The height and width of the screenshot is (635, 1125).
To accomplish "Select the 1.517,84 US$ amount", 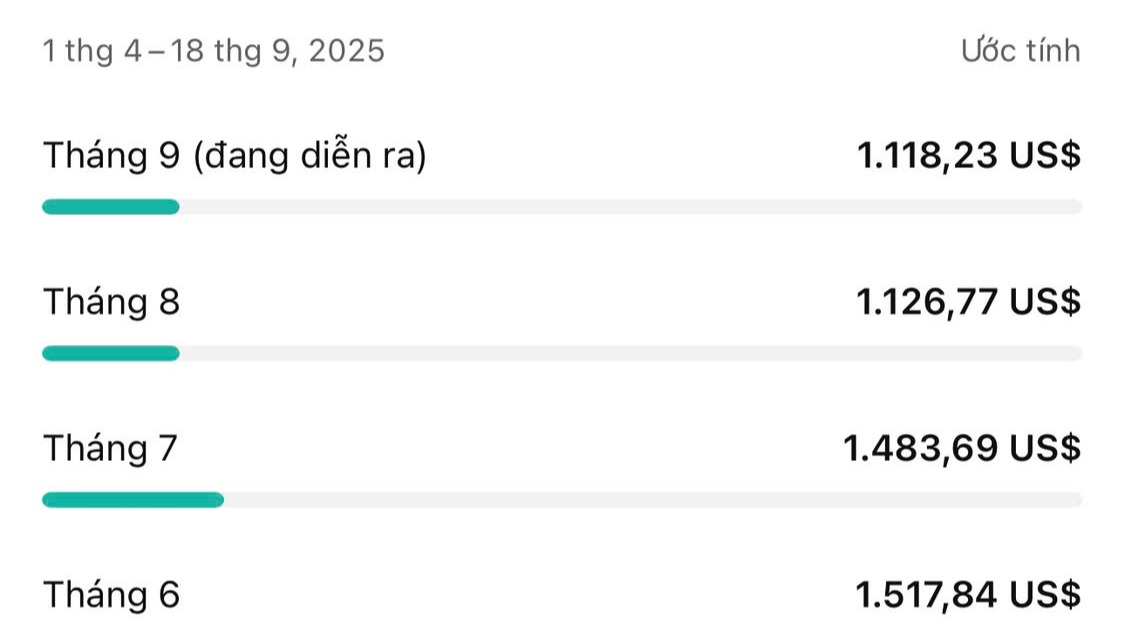I will point(967,595).
